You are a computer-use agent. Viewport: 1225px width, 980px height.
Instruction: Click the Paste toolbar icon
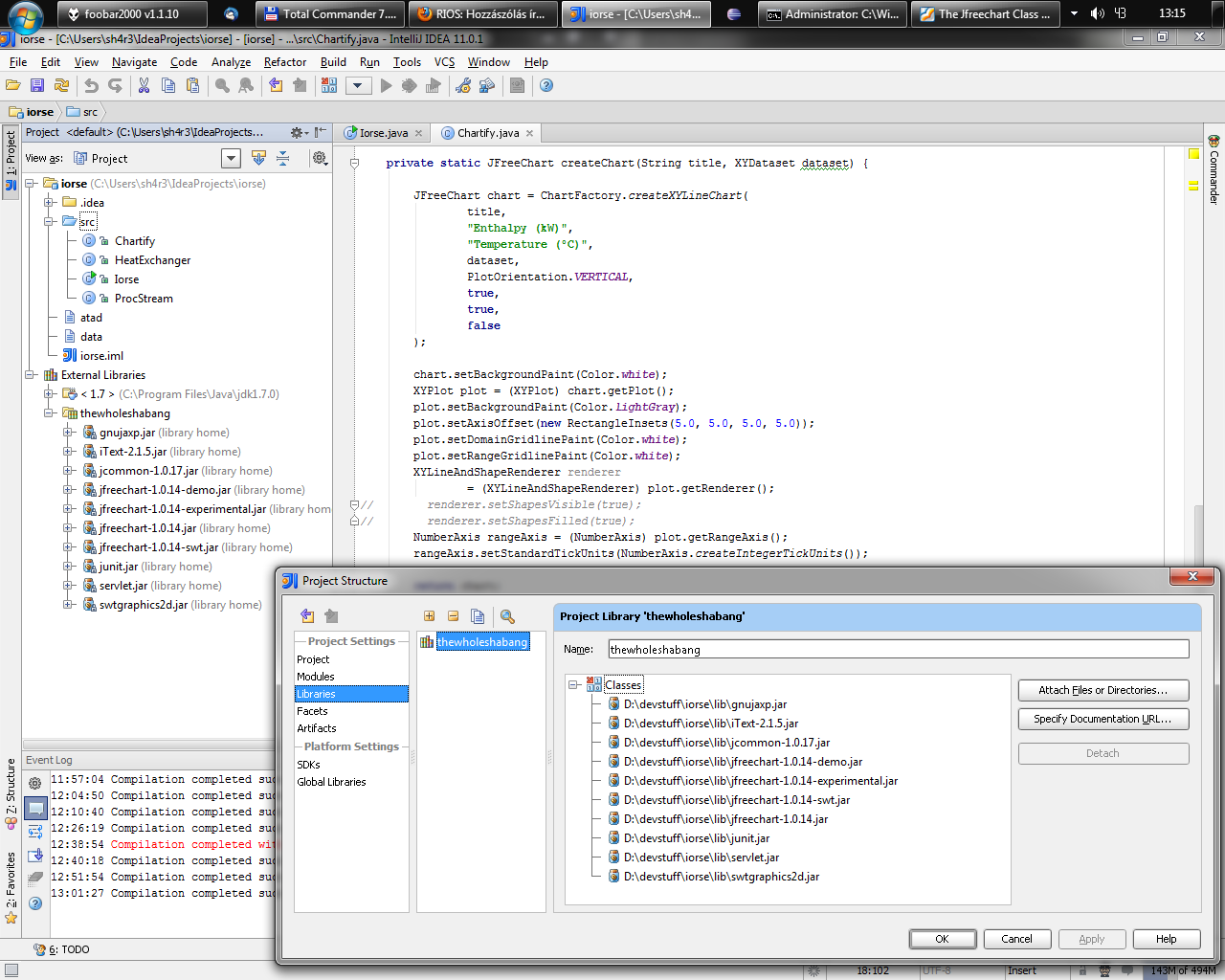click(192, 85)
